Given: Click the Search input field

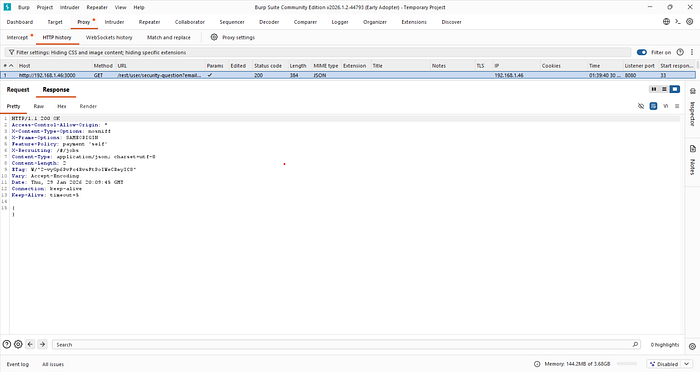Looking at the screenshot, I should click(x=346, y=344).
